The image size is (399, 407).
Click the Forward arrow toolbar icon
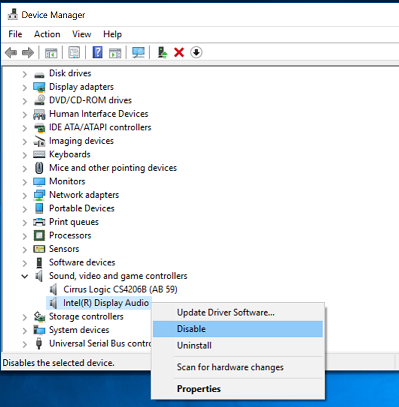[28, 52]
